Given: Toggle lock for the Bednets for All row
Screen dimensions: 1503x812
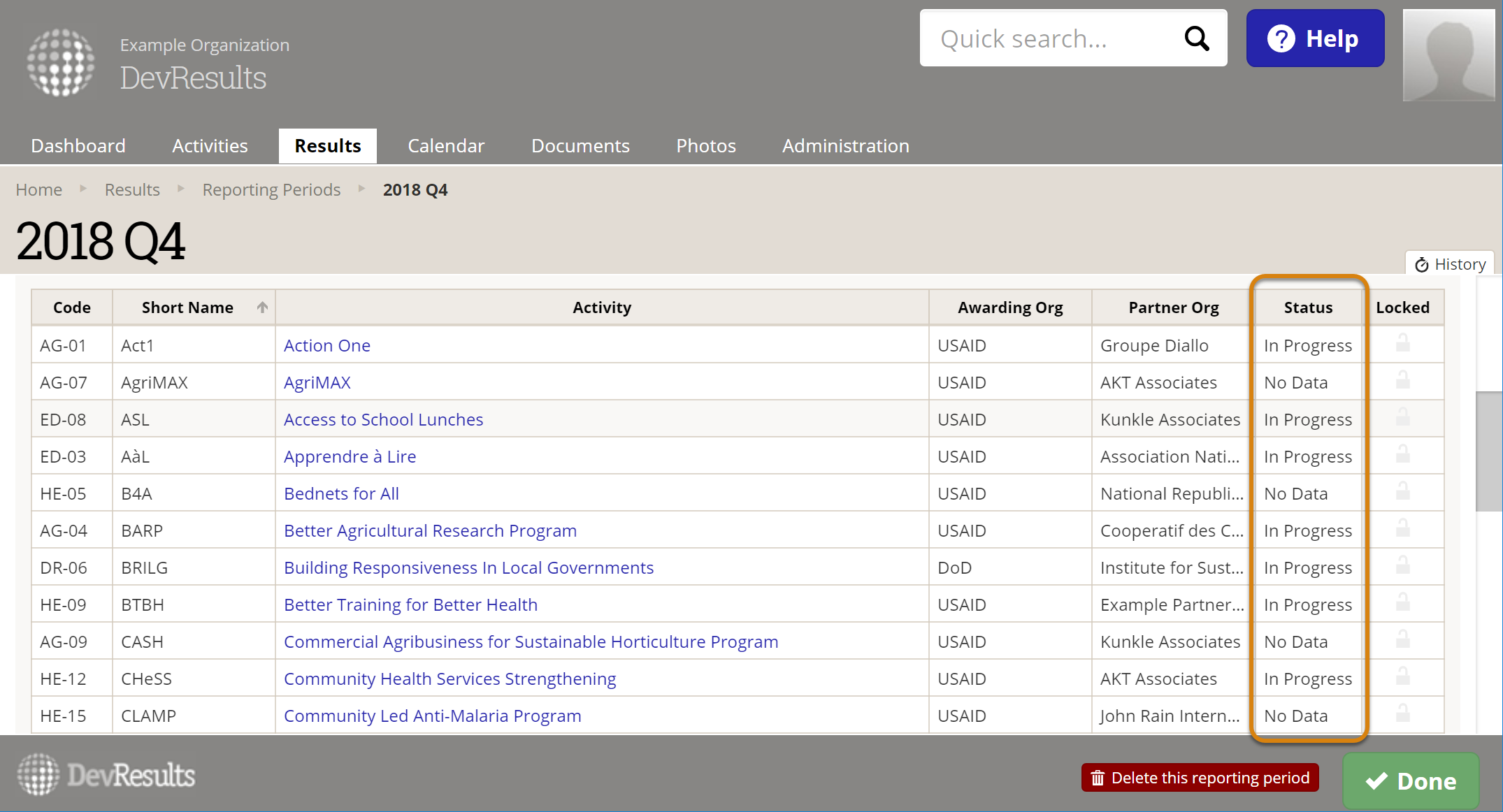Looking at the screenshot, I should click(x=1402, y=492).
